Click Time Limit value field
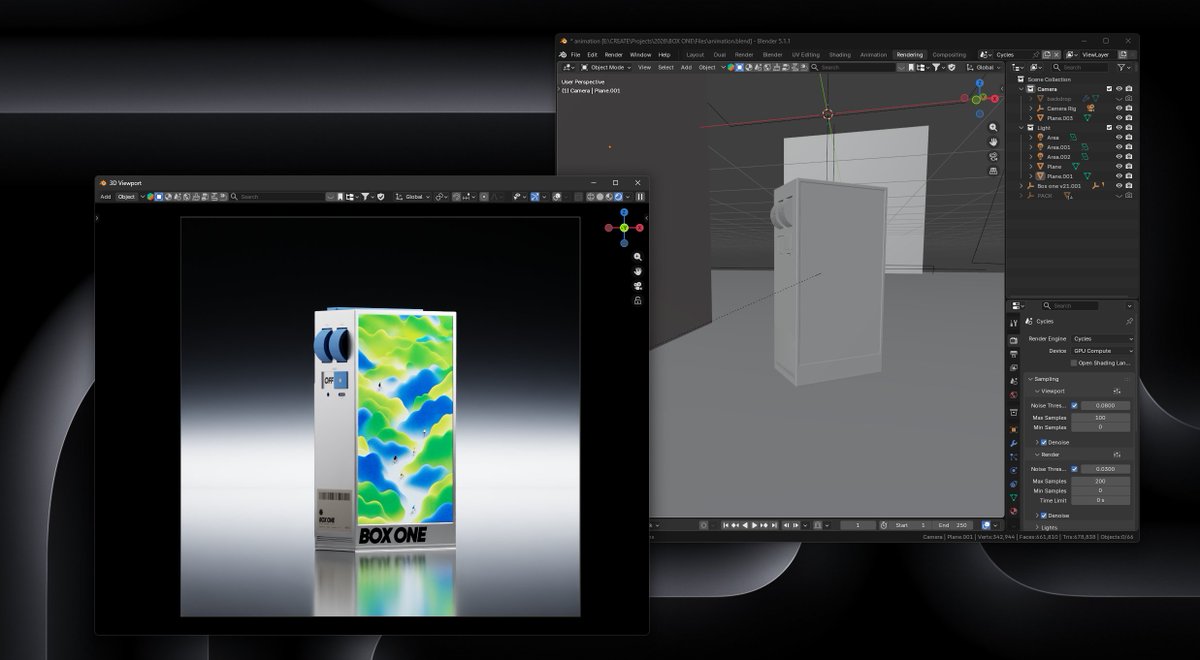 (1100, 500)
